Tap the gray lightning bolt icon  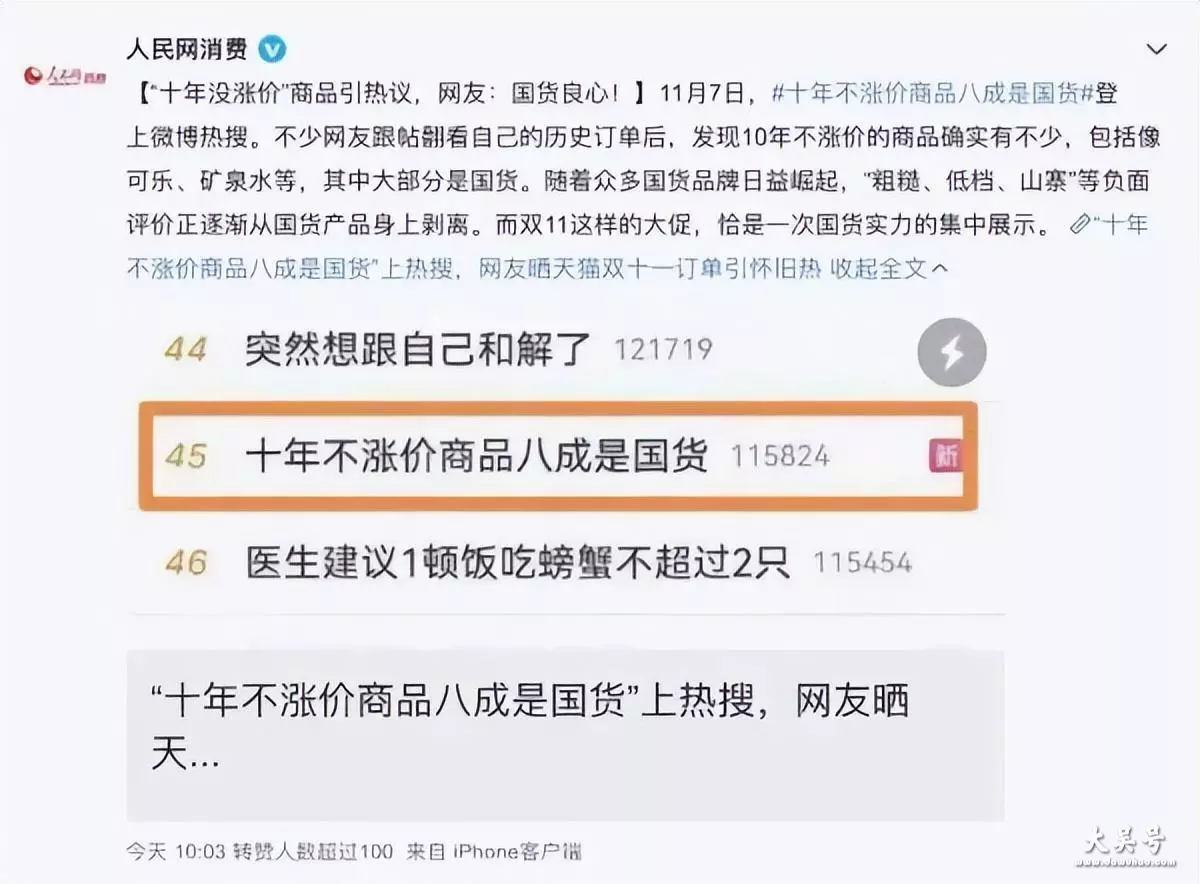click(952, 352)
